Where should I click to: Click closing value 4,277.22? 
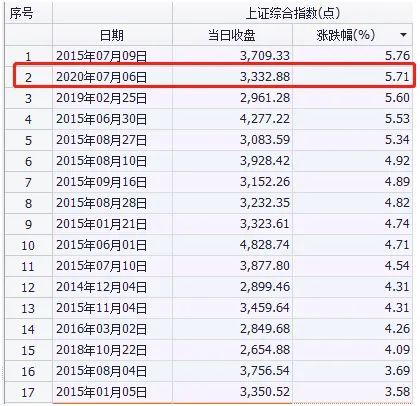coord(265,119)
